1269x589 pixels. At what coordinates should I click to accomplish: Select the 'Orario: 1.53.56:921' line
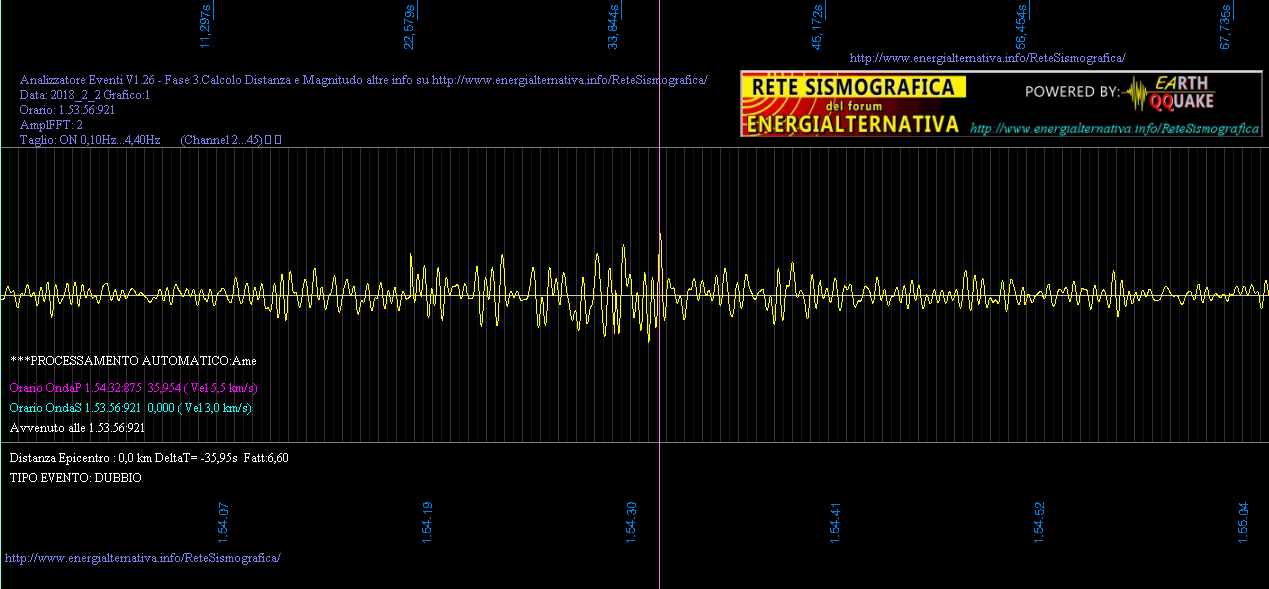[x=67, y=110]
